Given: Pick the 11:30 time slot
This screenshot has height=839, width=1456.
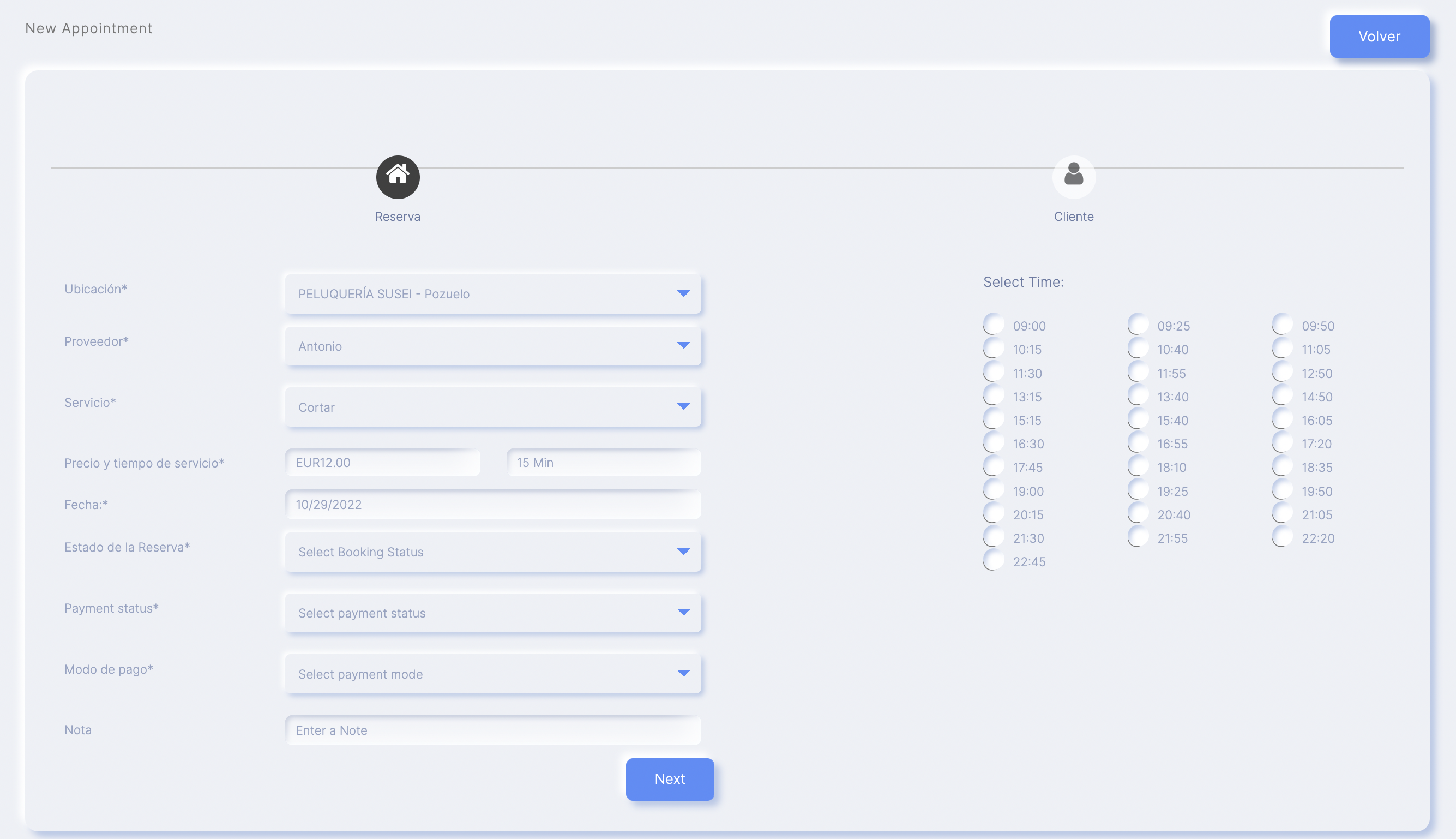Looking at the screenshot, I should tap(994, 371).
